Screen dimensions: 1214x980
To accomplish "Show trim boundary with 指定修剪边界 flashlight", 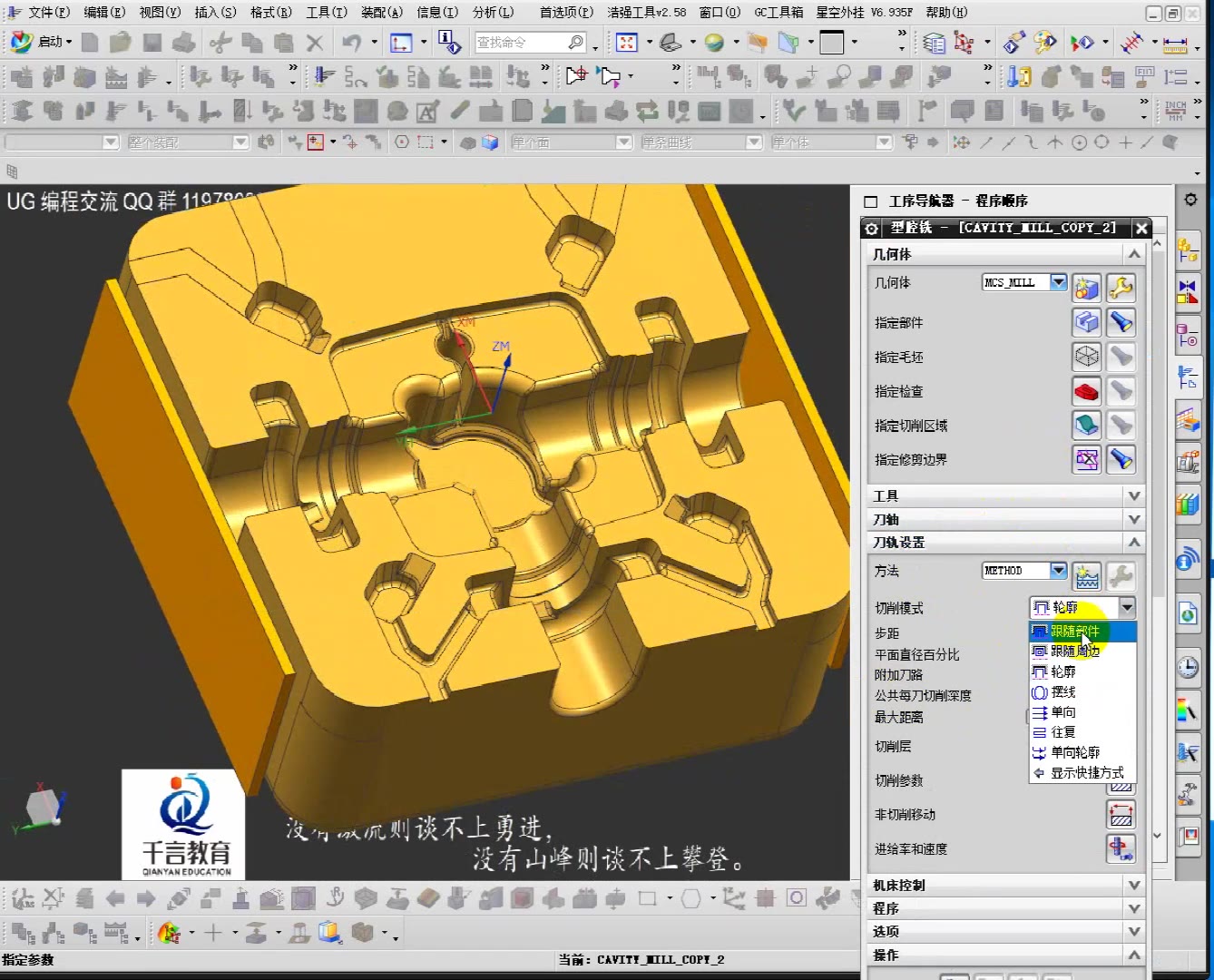I will tap(1121, 460).
